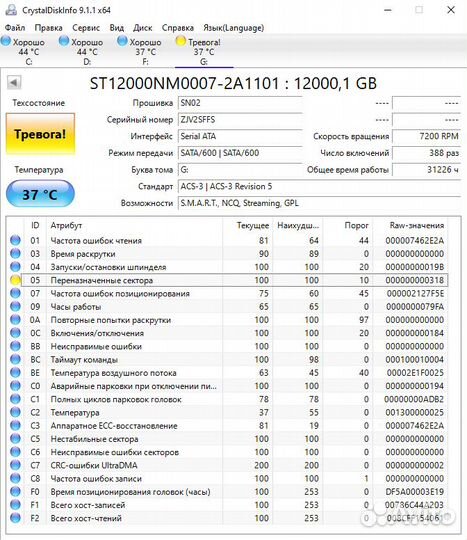Click the Режим передачи field SATA/600
Screen dimensions: 467x540
pyautogui.click(x=240, y=153)
